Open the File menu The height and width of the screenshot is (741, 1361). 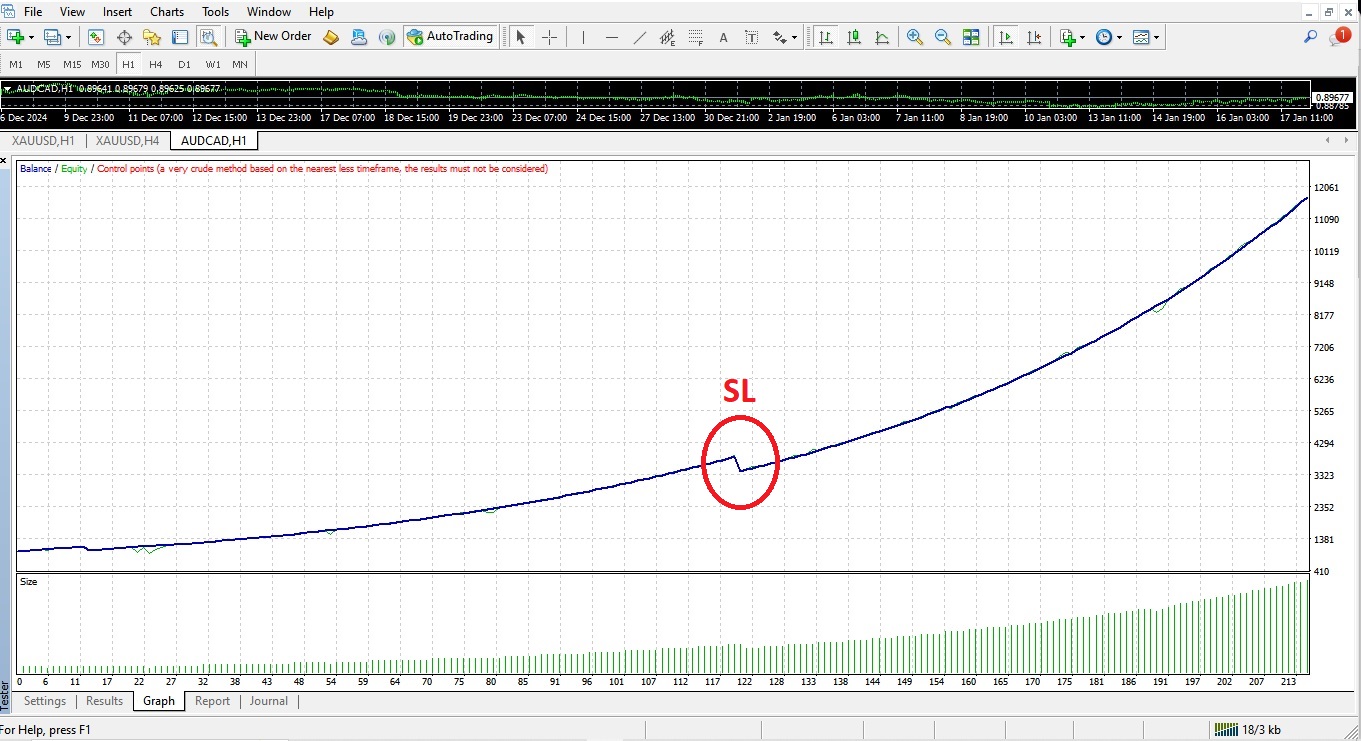32,12
